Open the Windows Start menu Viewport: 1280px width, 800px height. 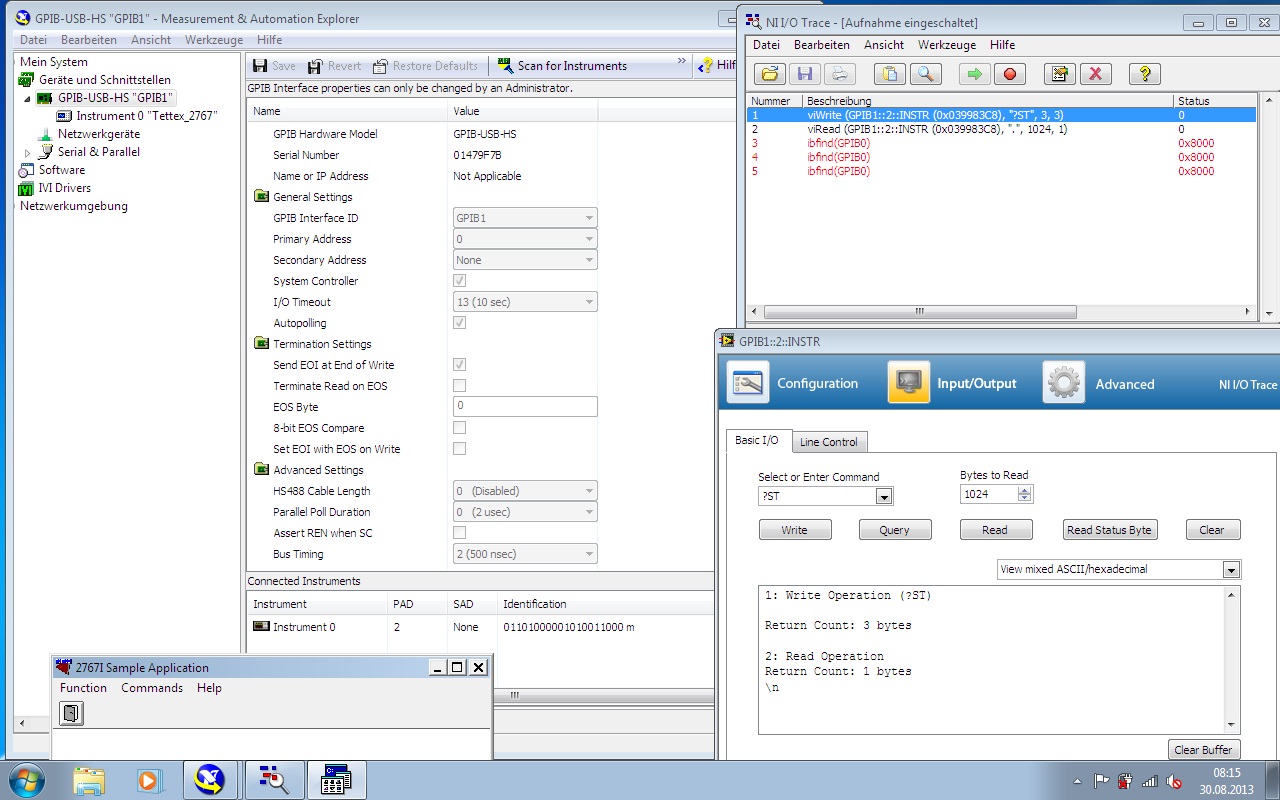pos(26,780)
